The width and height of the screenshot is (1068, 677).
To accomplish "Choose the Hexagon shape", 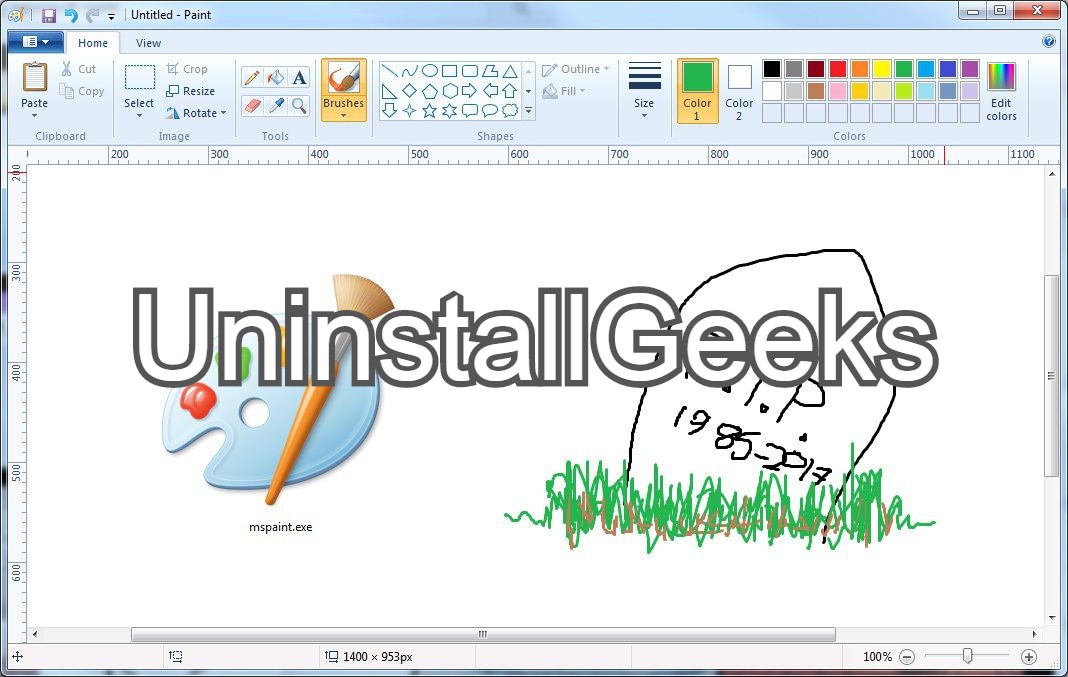I will [450, 91].
